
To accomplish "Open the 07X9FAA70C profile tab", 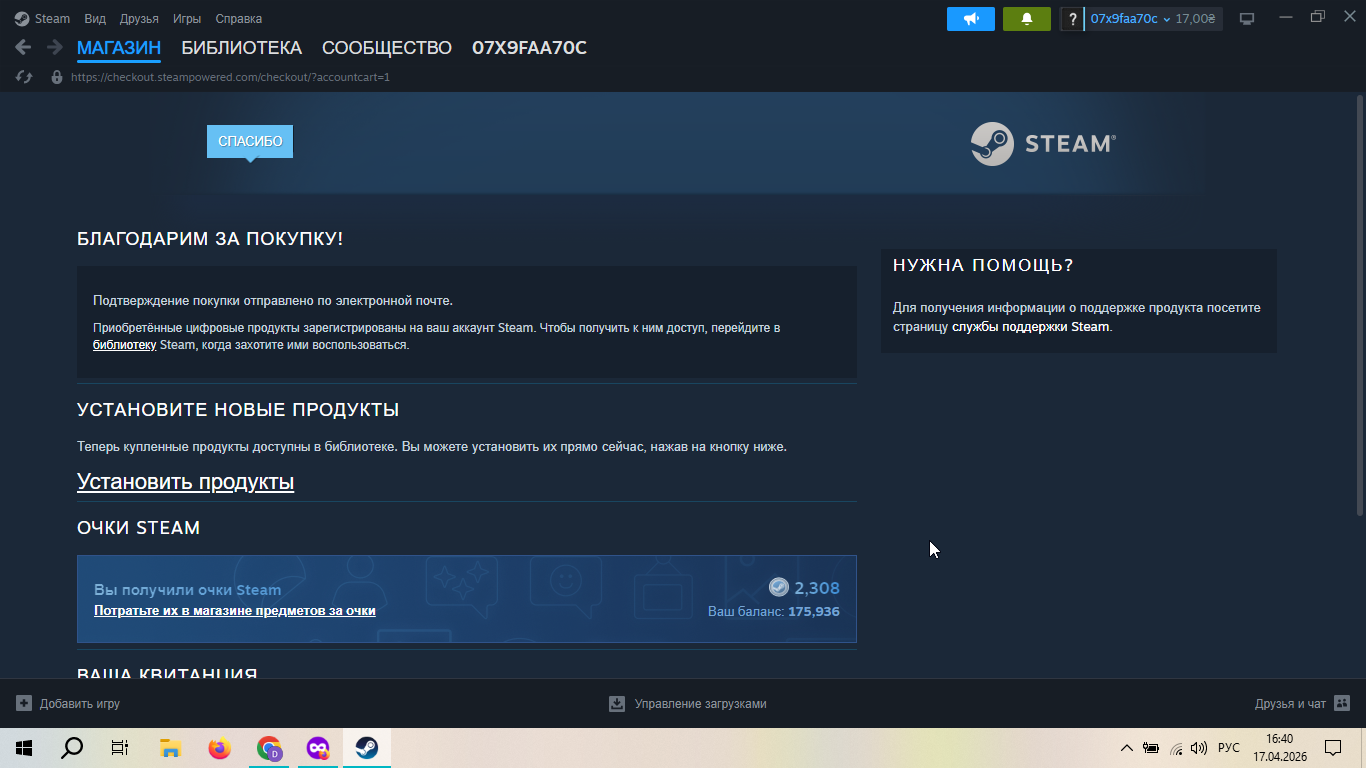I will pyautogui.click(x=529, y=48).
